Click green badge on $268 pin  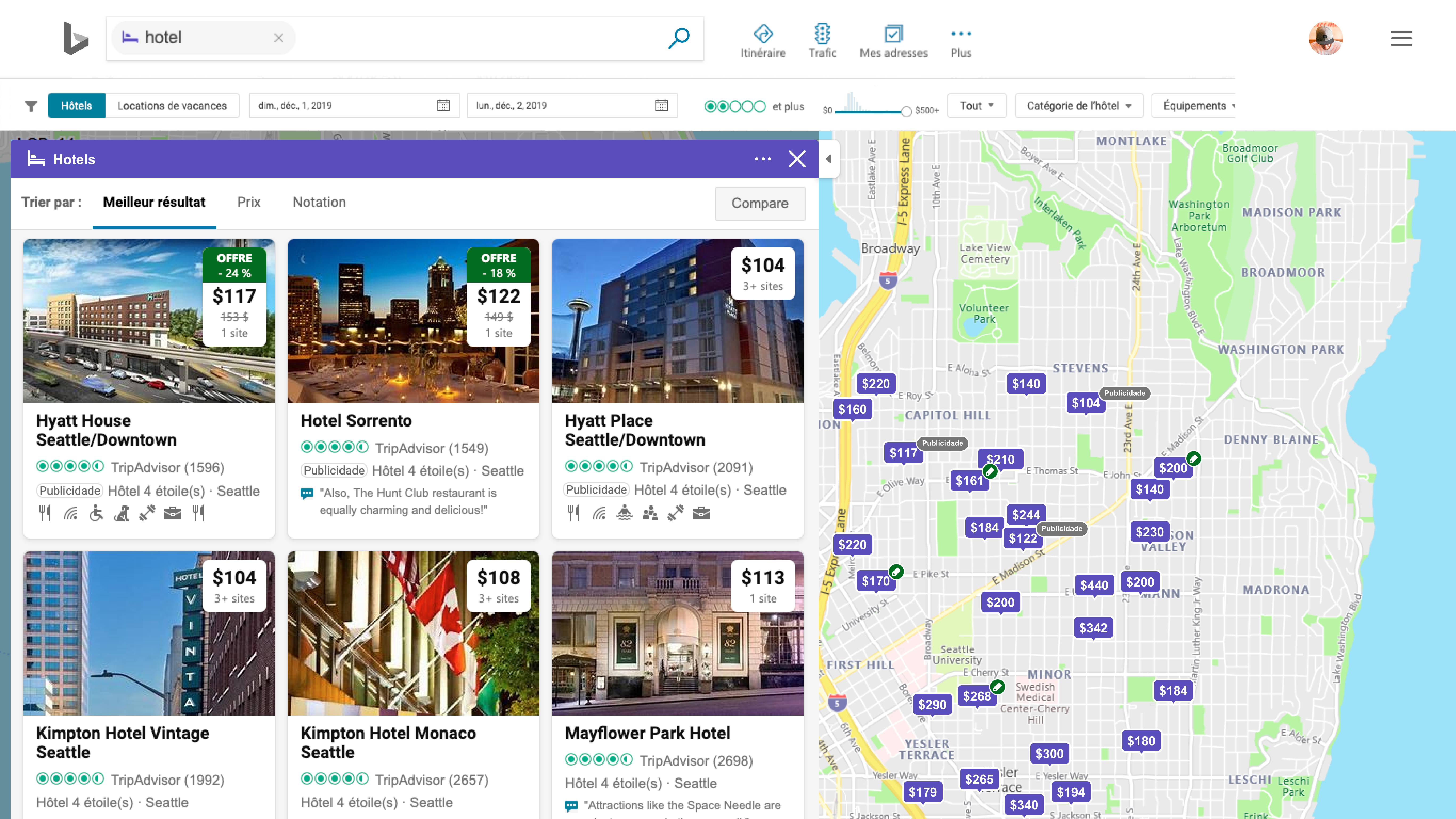pyautogui.click(x=998, y=687)
